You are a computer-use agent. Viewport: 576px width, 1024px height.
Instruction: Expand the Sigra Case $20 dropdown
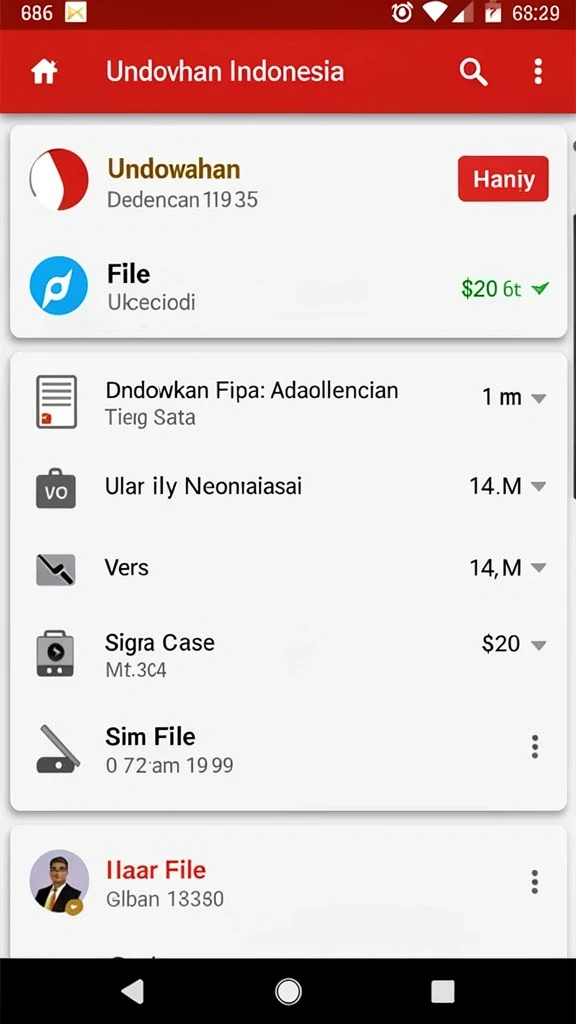538,645
